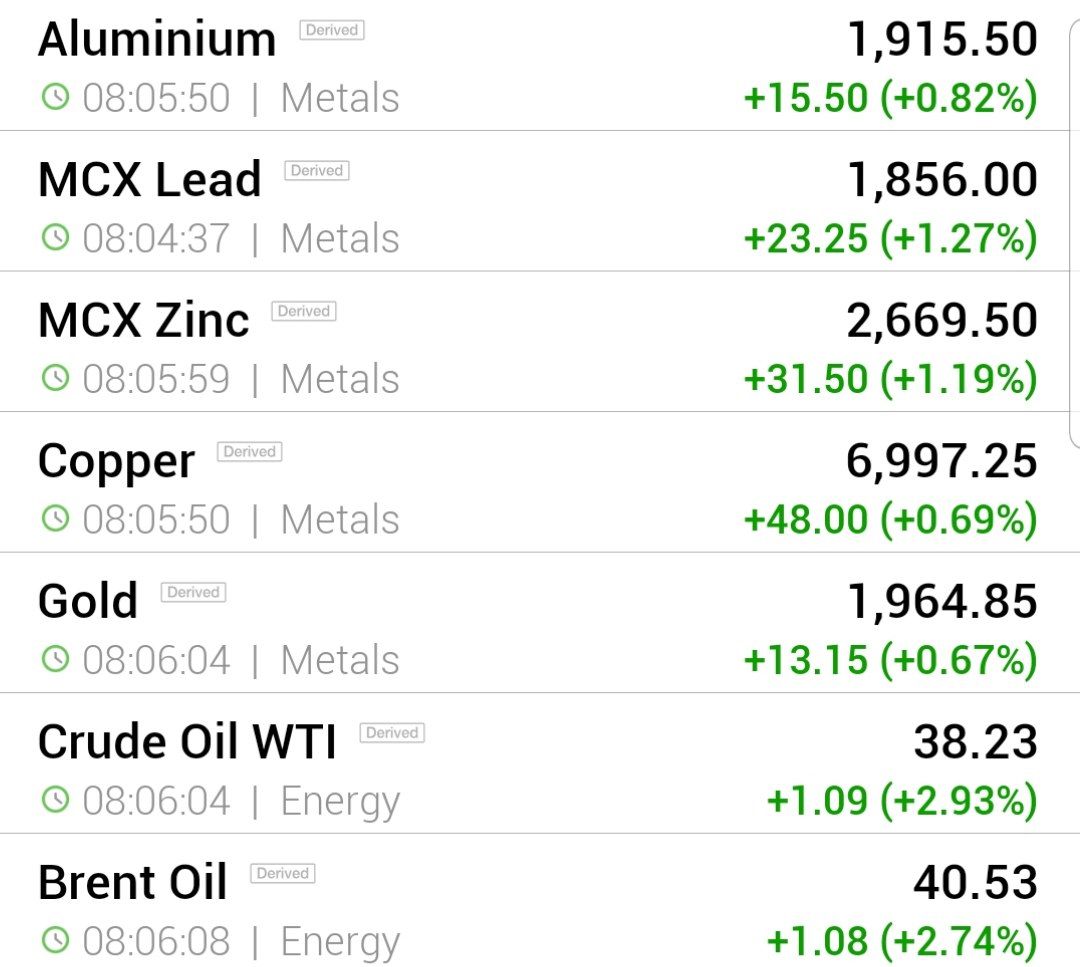Viewport: 1080px width, 967px height.
Task: Tap the Derived badge beside Crude Oil WTI
Action: [x=392, y=733]
